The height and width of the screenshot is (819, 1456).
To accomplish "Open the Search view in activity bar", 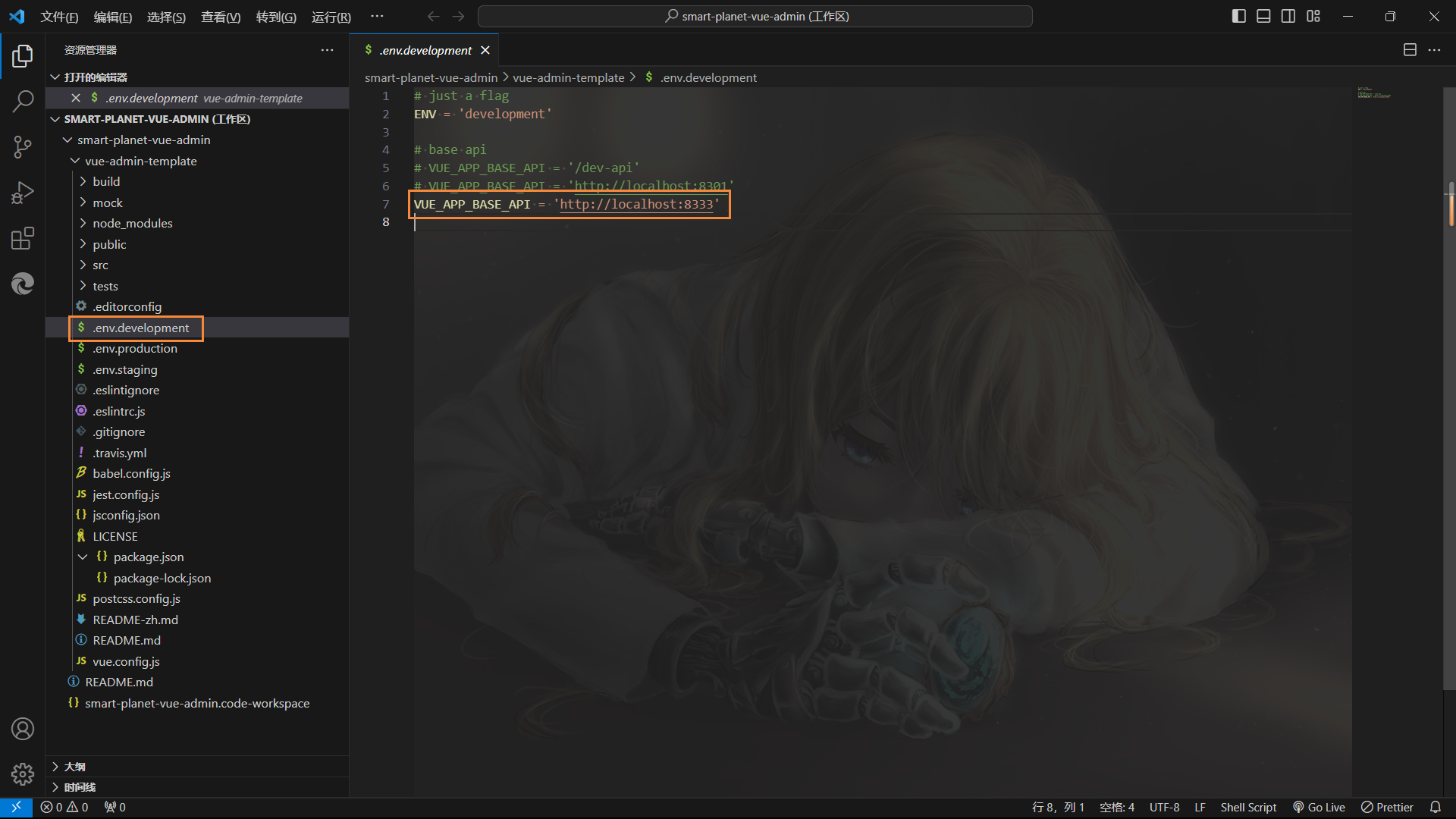I will point(23,101).
